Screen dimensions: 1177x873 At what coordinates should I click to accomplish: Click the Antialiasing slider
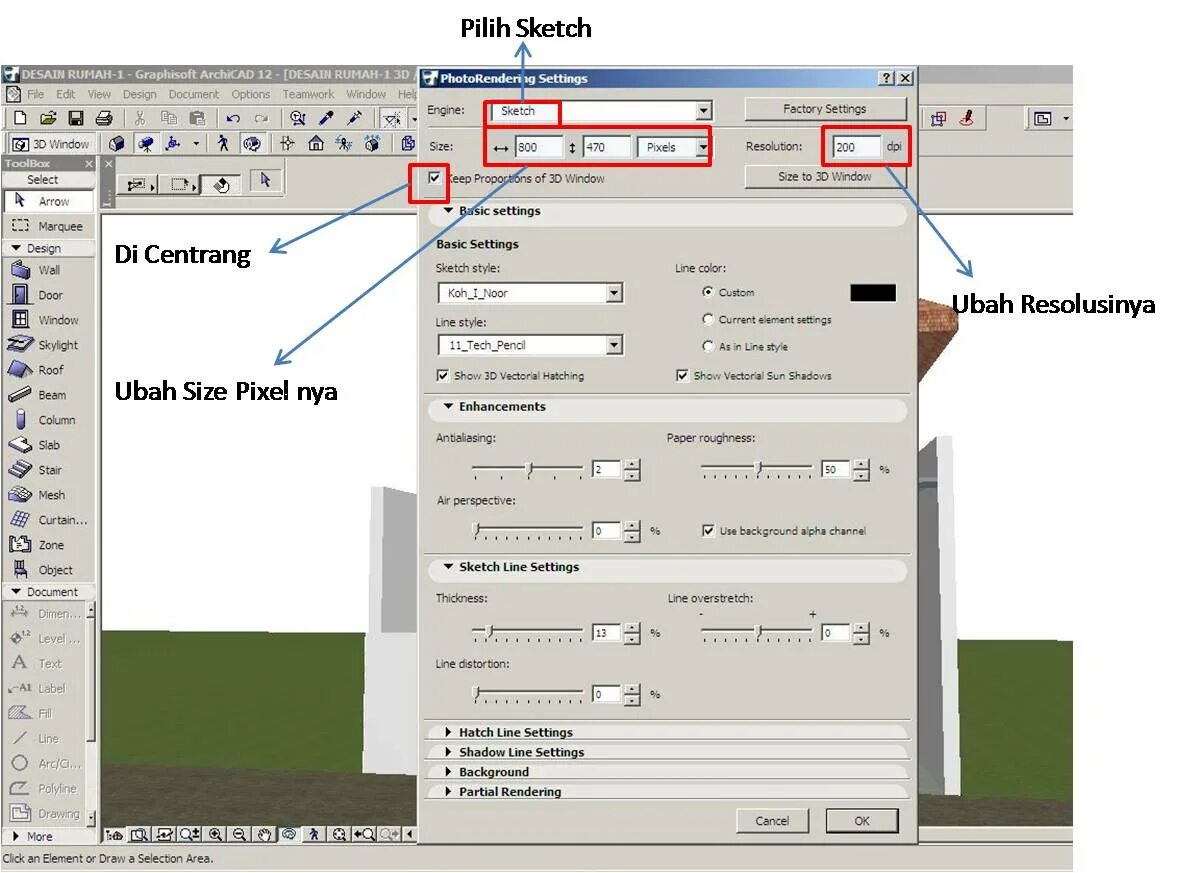point(528,470)
